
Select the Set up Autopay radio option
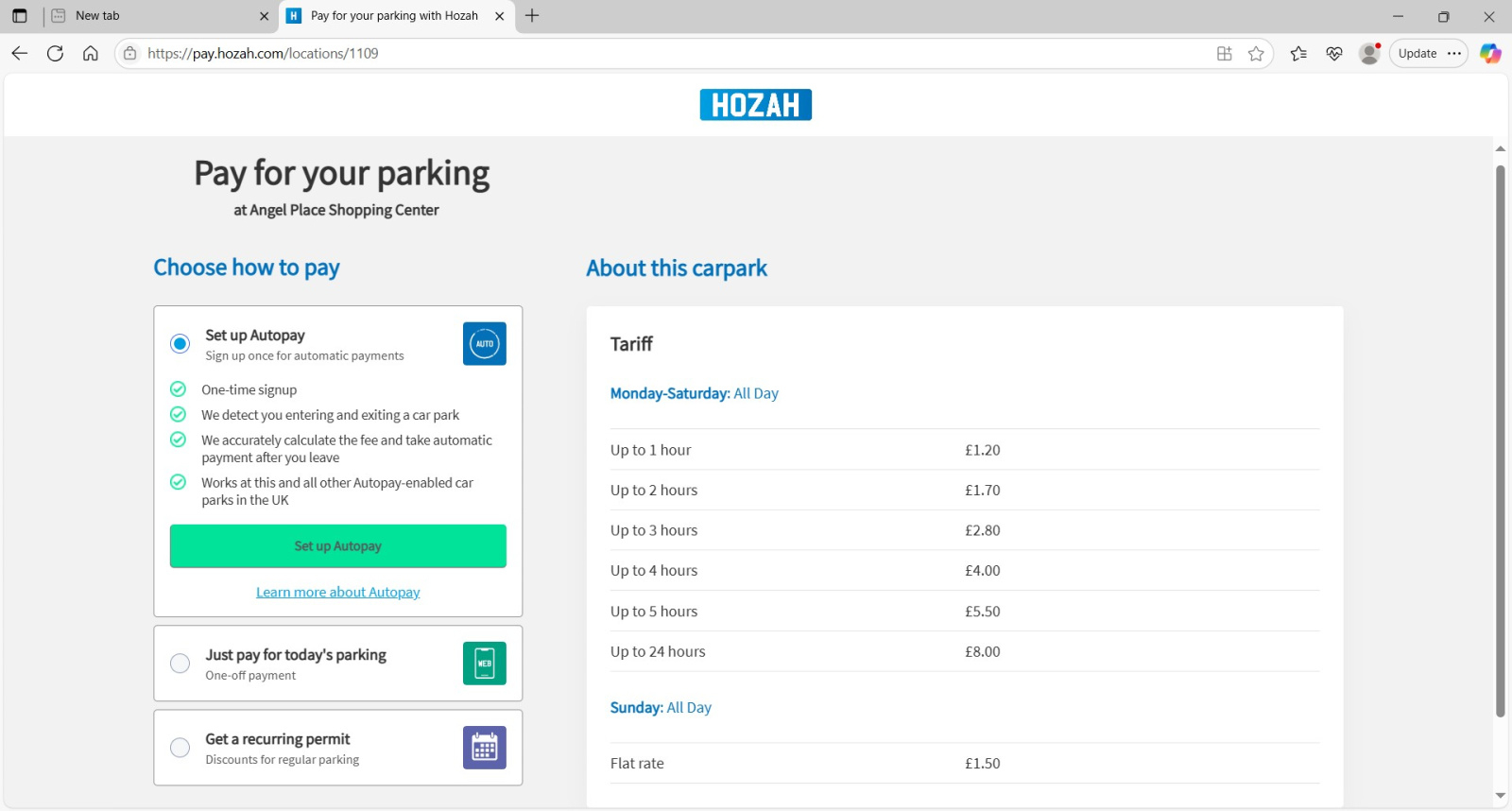click(180, 344)
